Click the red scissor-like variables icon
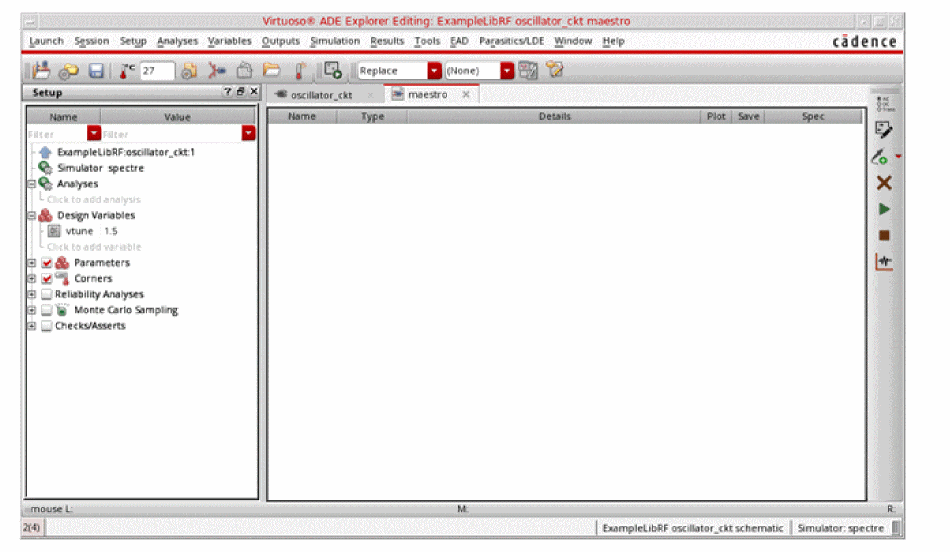This screenshot has height=552, width=950. pyautogui.click(x=216, y=71)
